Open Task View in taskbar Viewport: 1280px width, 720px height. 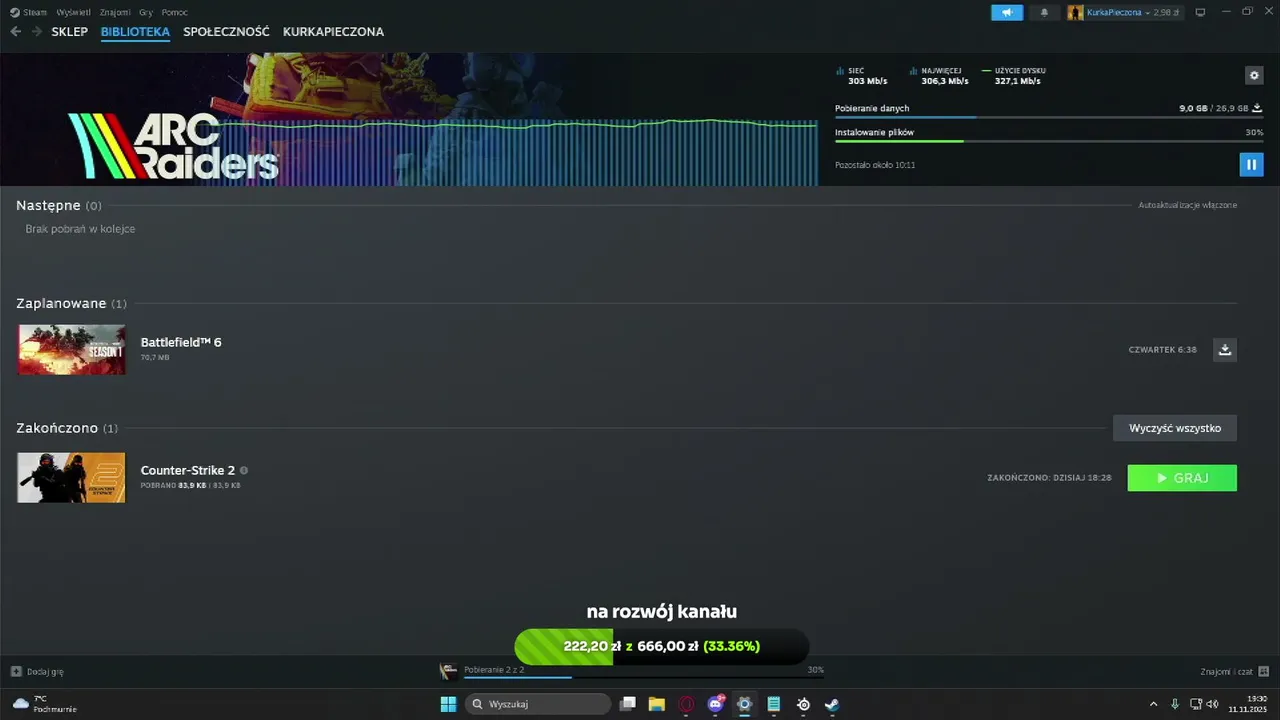[628, 704]
